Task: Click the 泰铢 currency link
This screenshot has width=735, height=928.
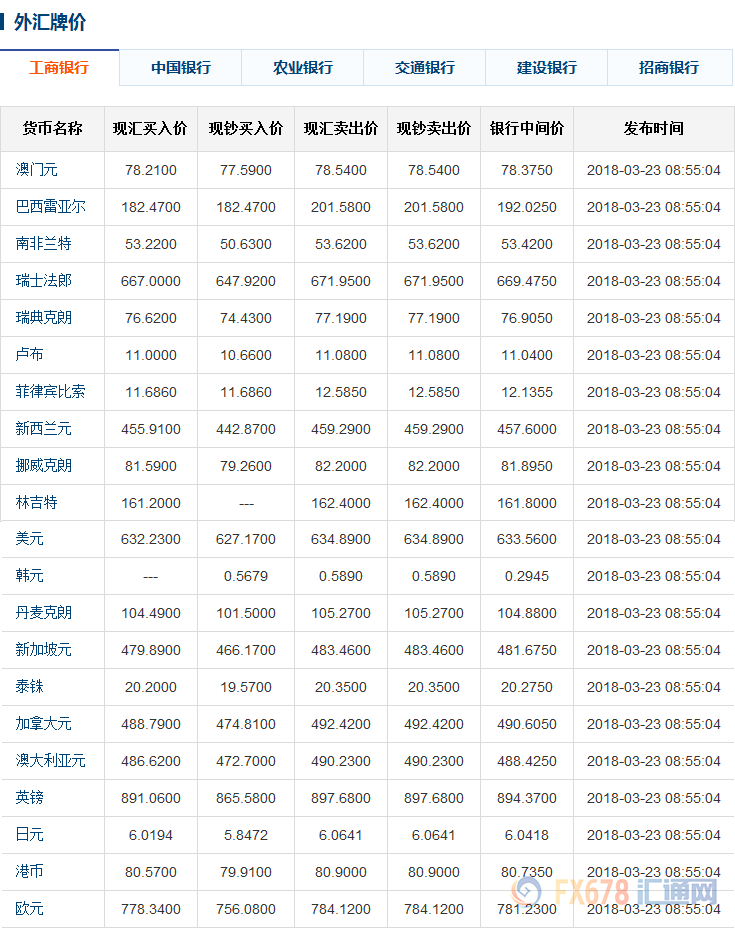Action: point(30,687)
